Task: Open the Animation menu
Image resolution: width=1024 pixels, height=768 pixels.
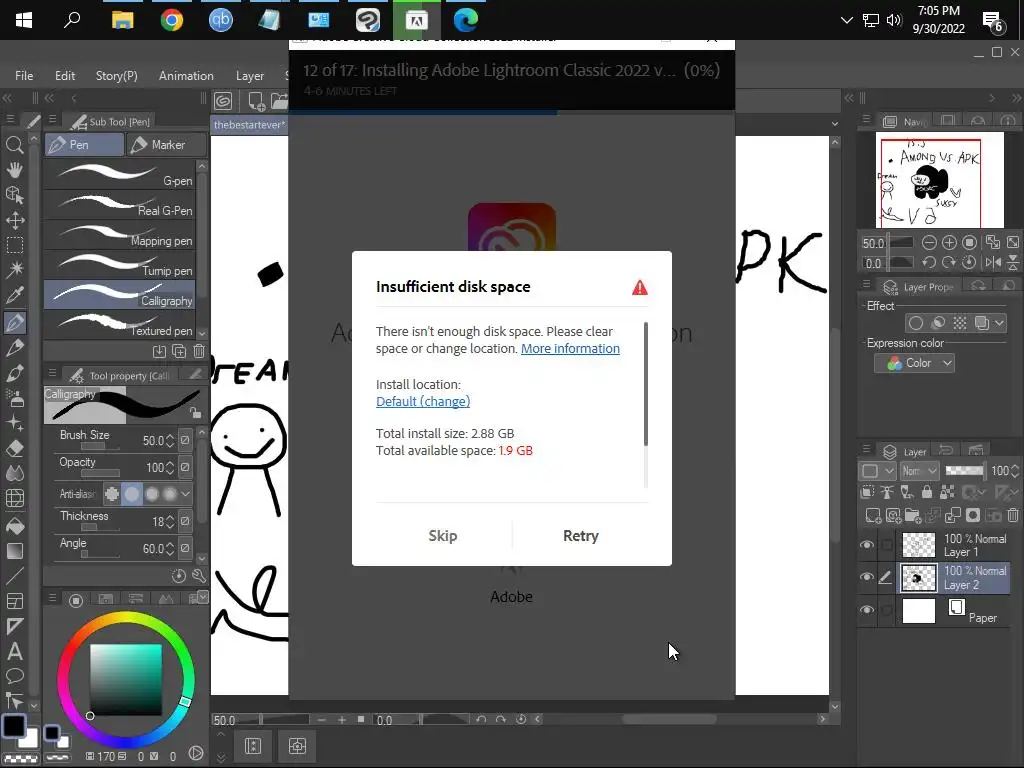Action: (186, 76)
